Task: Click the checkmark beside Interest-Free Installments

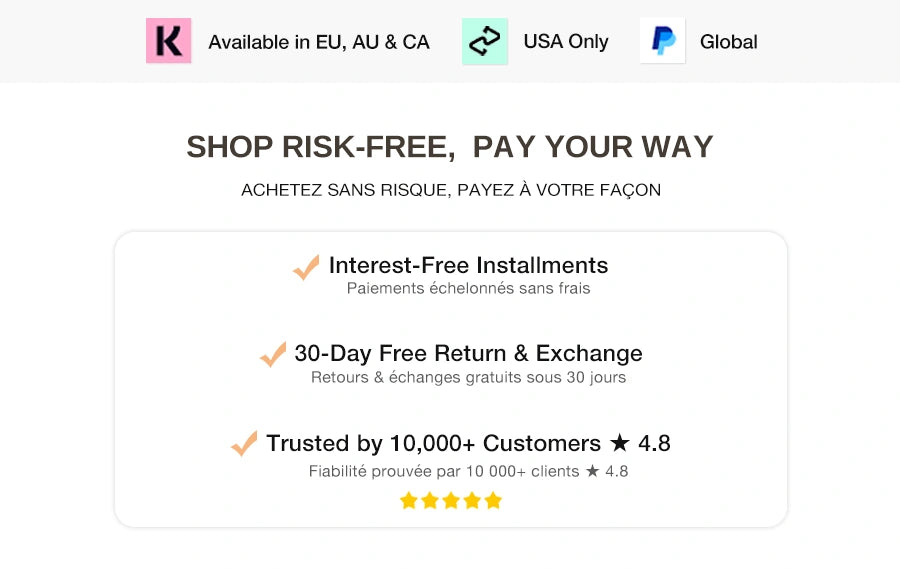Action: (x=306, y=267)
